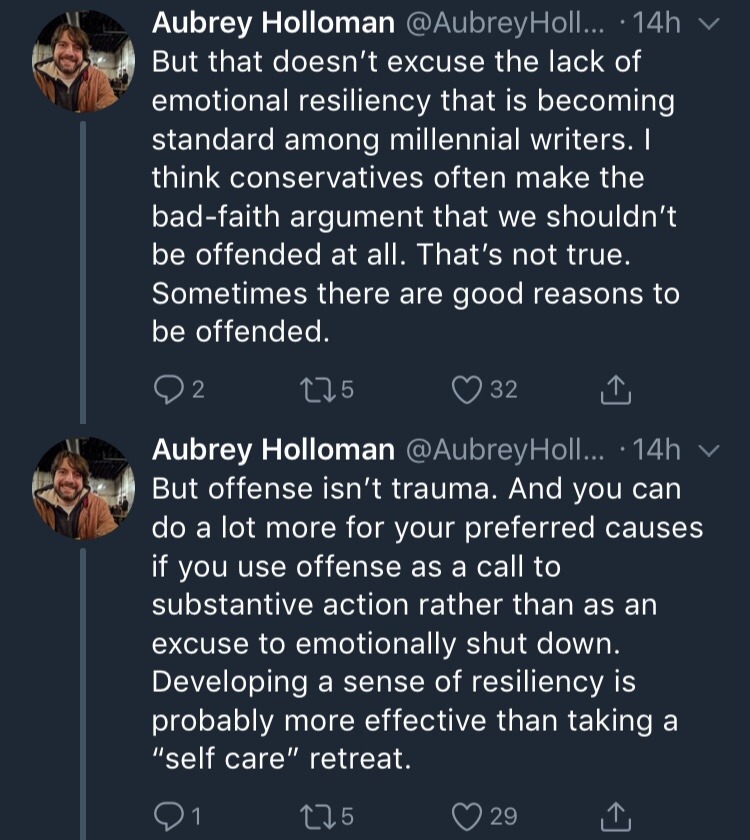Reply to the second tweet about offense and trauma
This screenshot has height=840, width=750.
(x=165, y=816)
